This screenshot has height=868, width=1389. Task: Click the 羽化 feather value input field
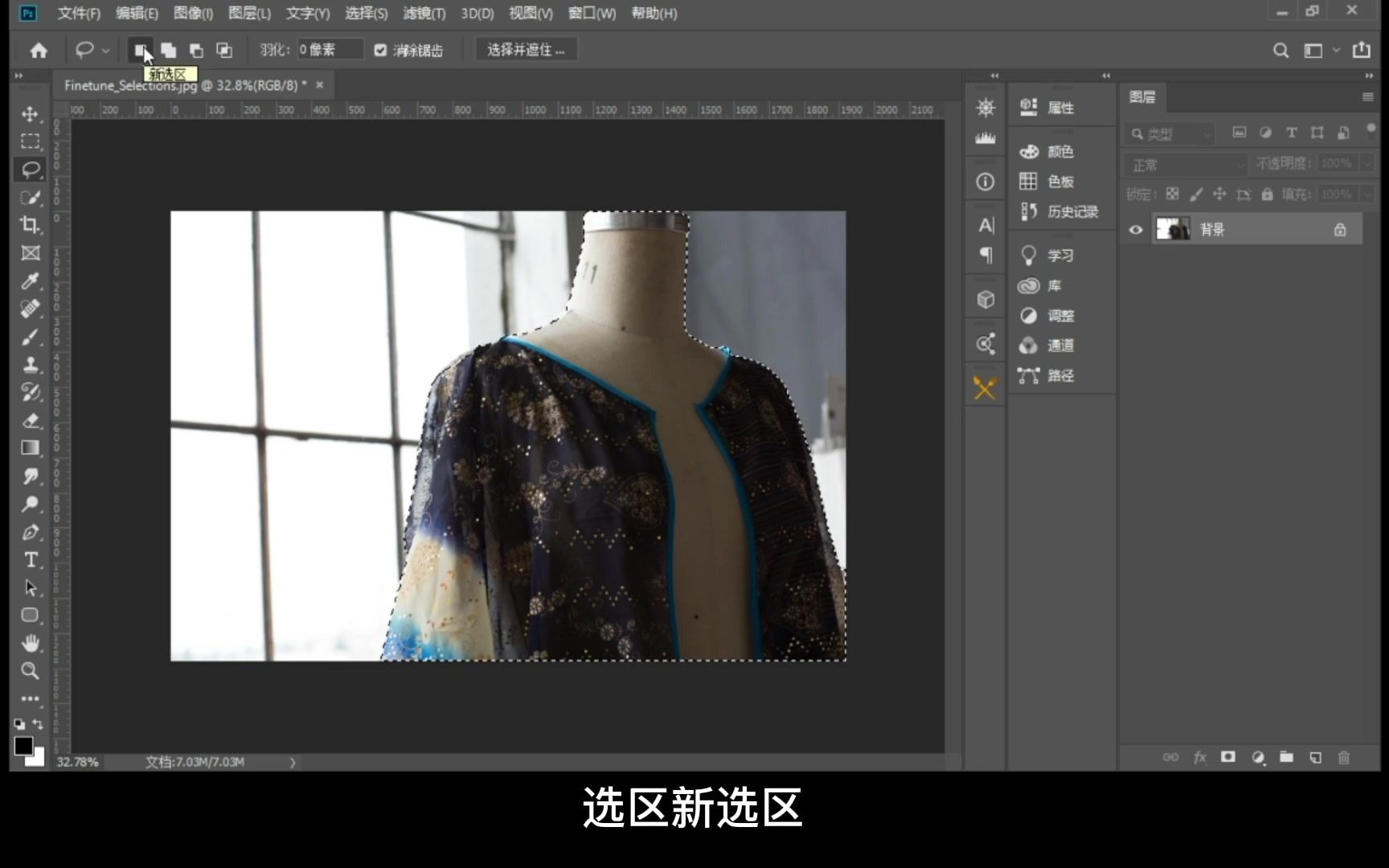[330, 49]
